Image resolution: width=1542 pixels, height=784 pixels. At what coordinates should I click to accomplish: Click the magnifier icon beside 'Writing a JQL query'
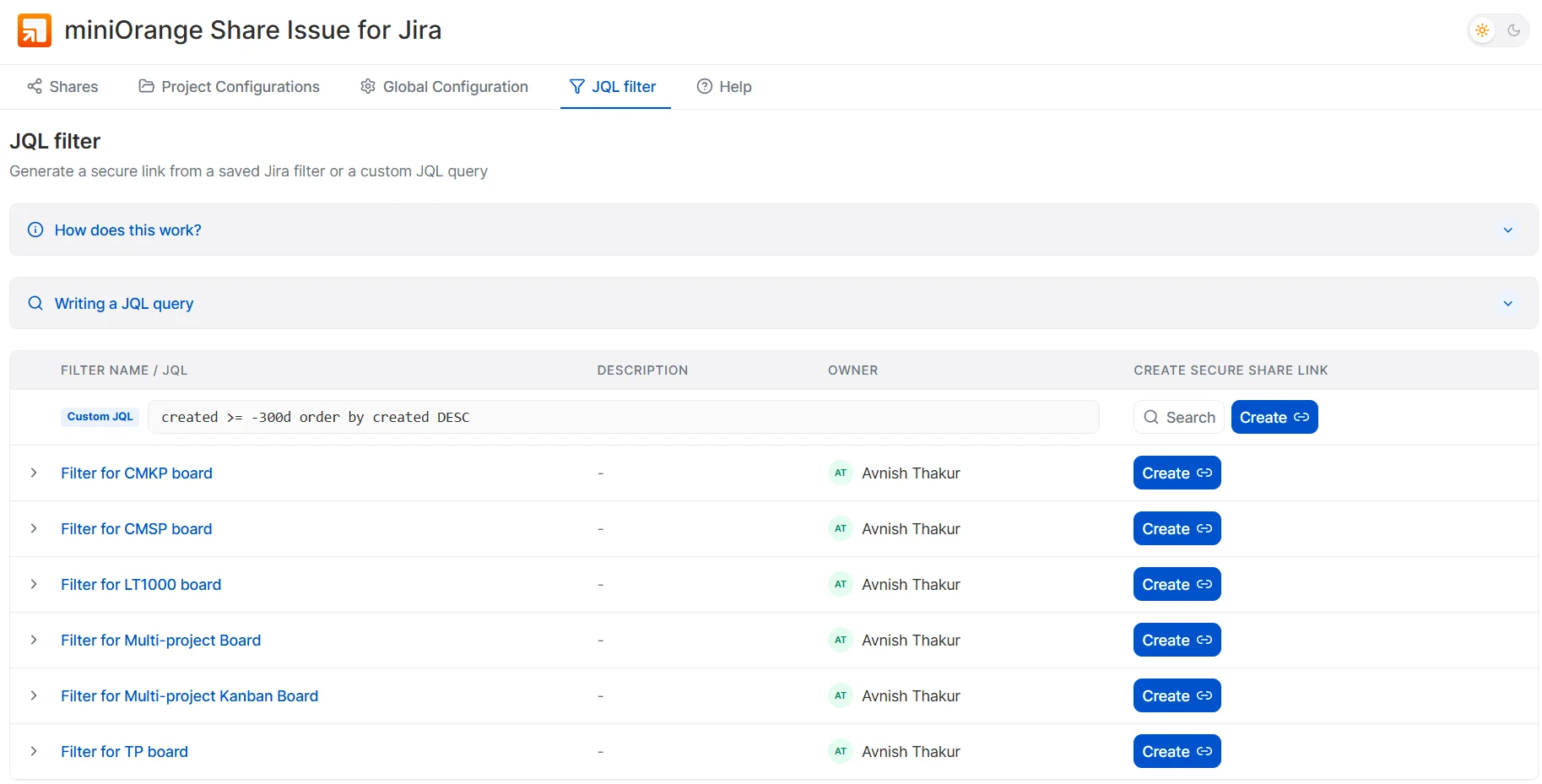tap(35, 304)
